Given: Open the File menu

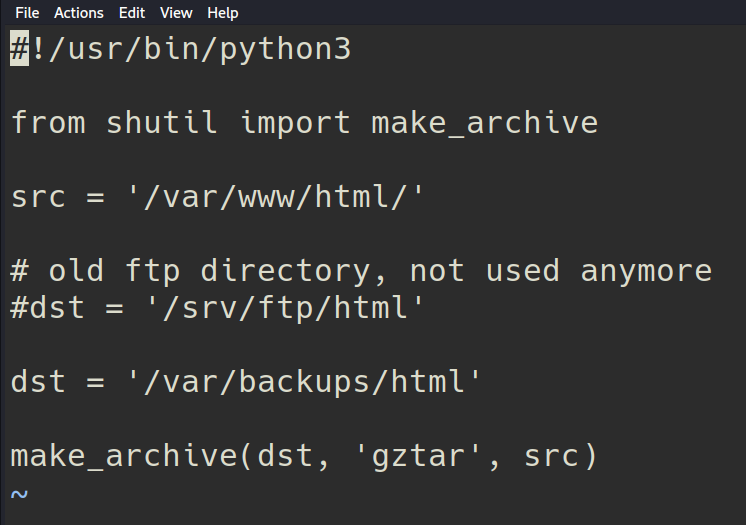Looking at the screenshot, I should (x=27, y=13).
